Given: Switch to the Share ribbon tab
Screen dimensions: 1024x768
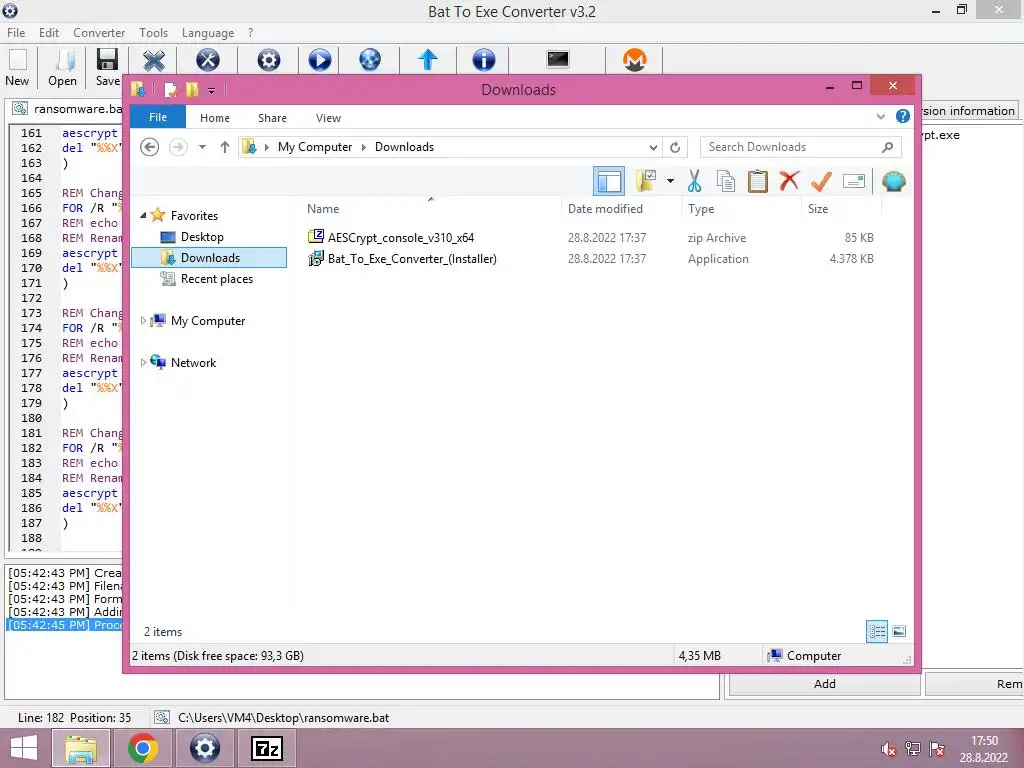Looking at the screenshot, I should click(272, 118).
